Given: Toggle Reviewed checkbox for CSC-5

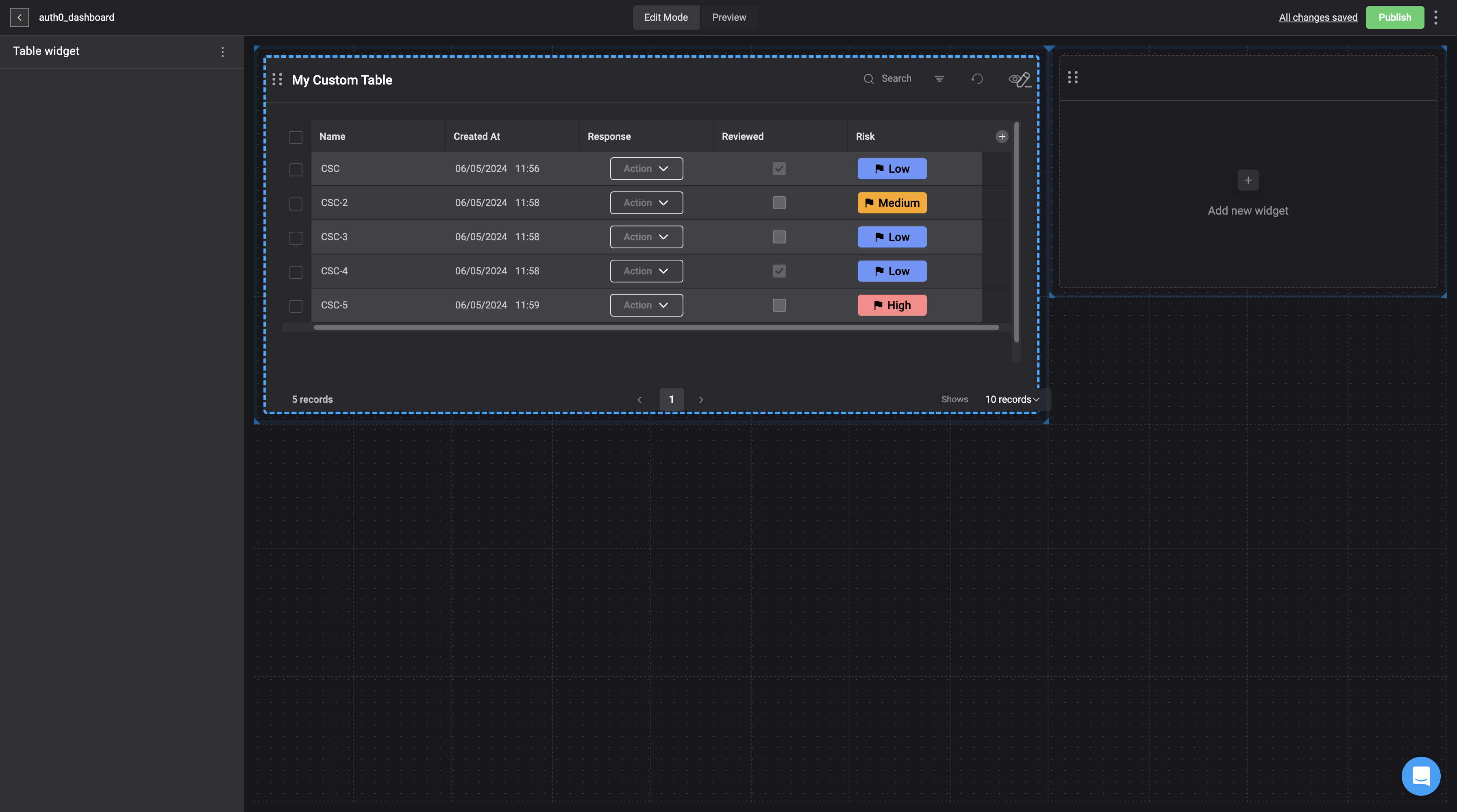Looking at the screenshot, I should pos(779,305).
